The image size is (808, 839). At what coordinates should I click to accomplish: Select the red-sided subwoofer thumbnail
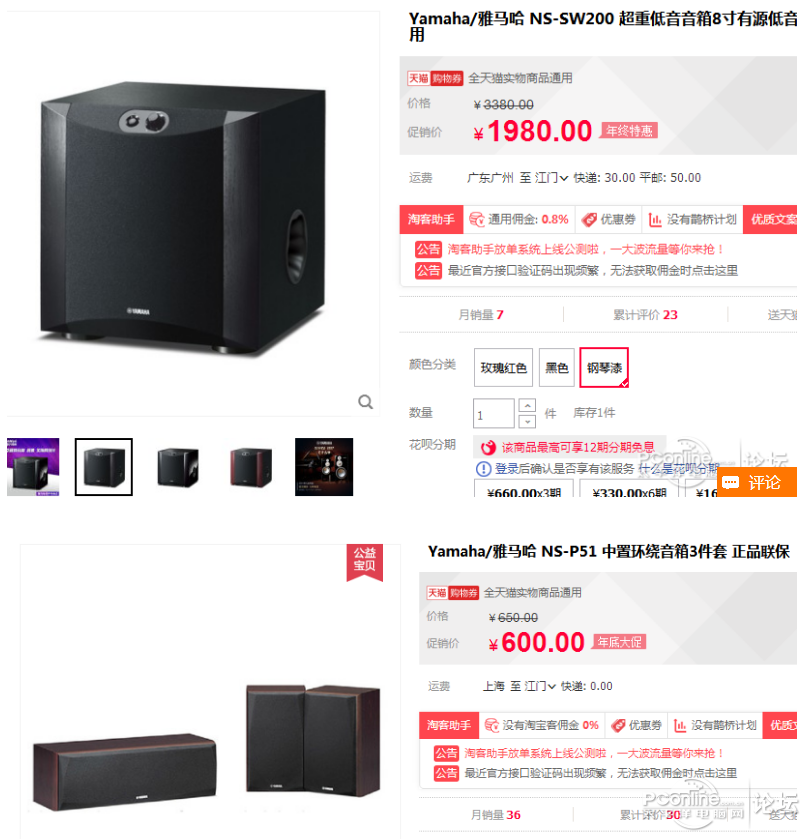tap(251, 467)
